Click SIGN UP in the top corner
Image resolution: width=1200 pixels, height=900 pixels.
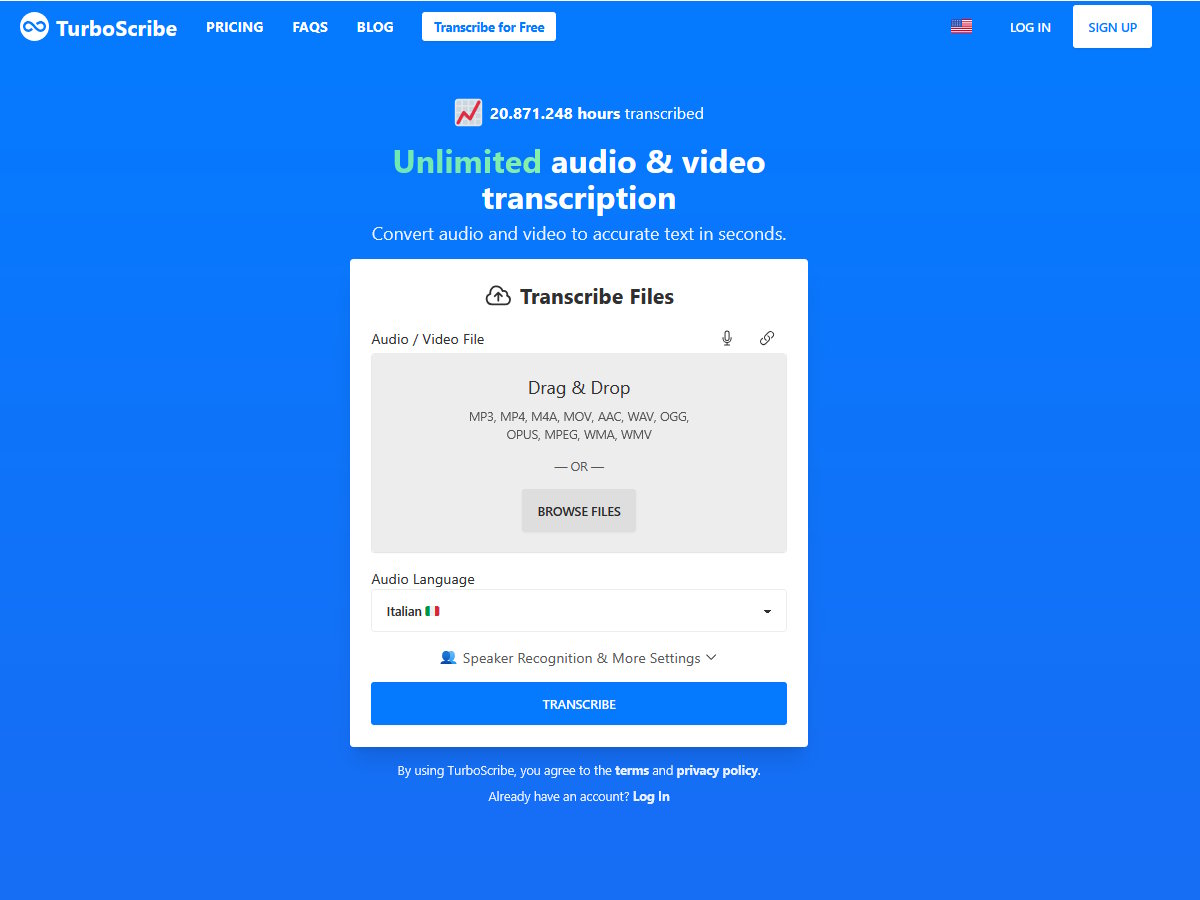(1112, 27)
